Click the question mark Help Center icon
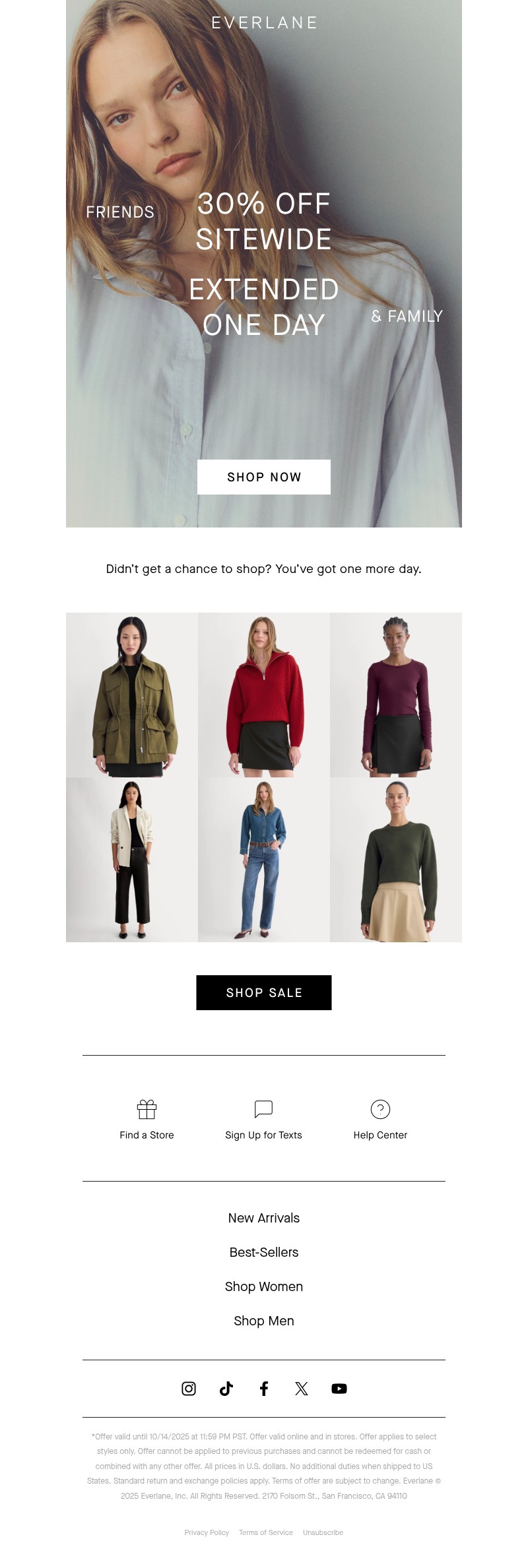This screenshot has width=528, height=1568. click(x=380, y=1109)
